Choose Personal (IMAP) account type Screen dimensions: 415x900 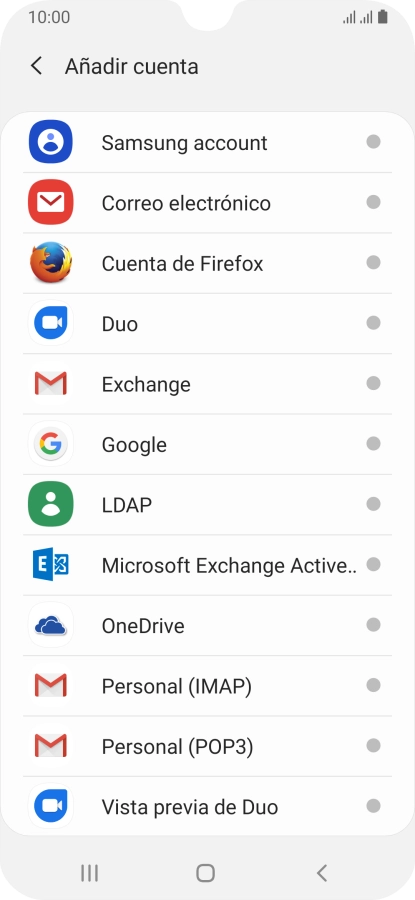207,686
